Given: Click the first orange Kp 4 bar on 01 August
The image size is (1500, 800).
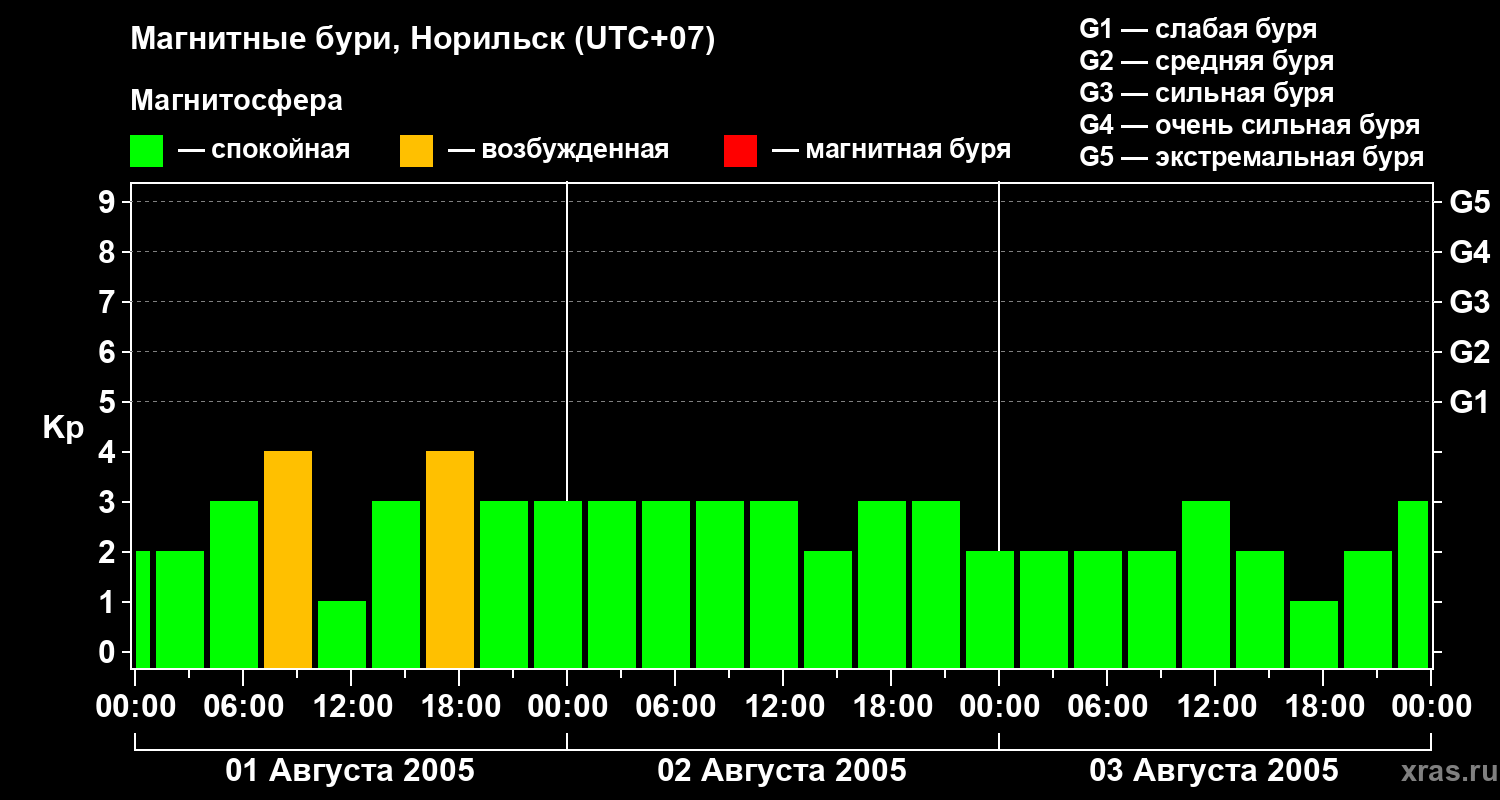Looking at the screenshot, I should (288, 559).
